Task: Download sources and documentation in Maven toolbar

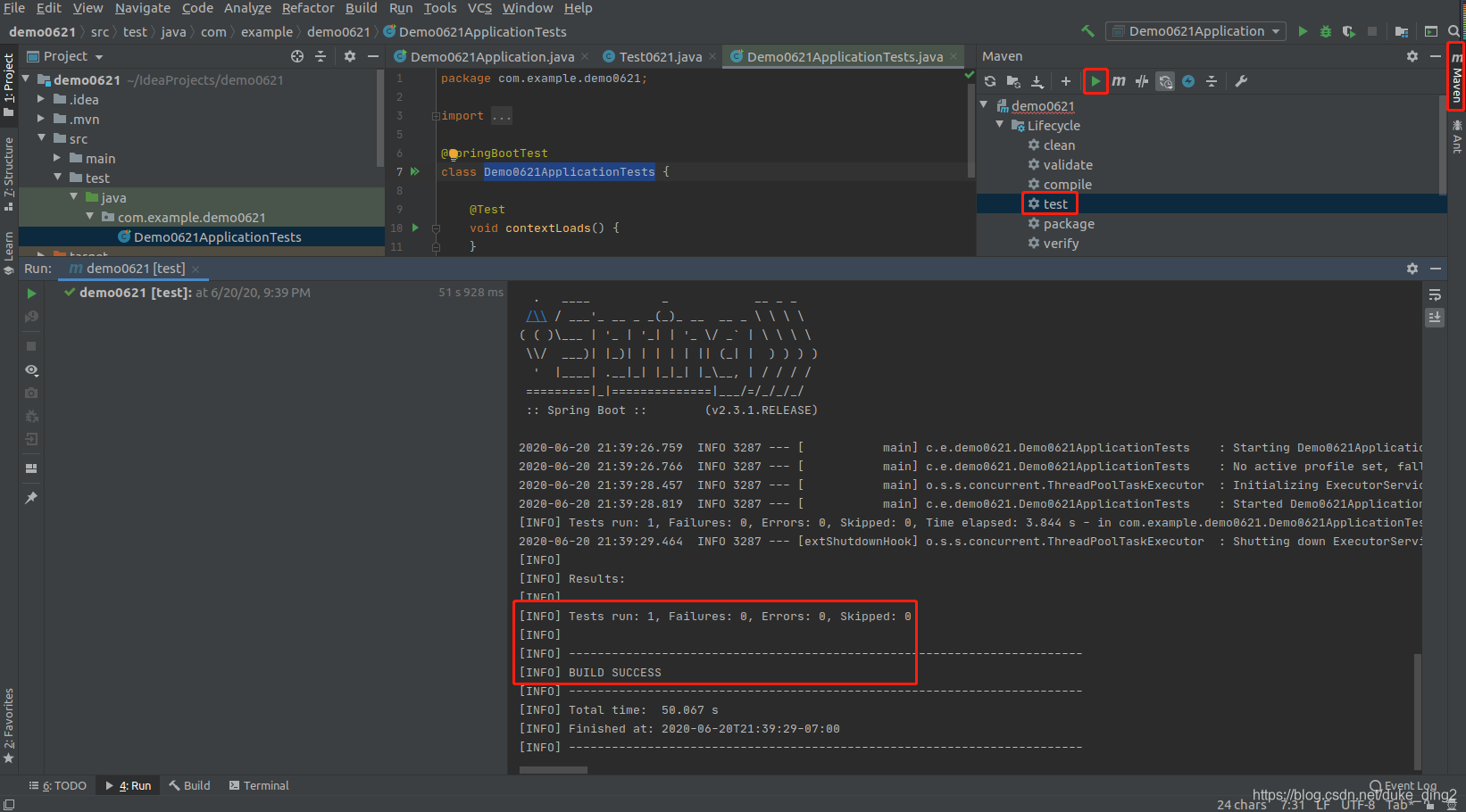Action: tap(1037, 81)
